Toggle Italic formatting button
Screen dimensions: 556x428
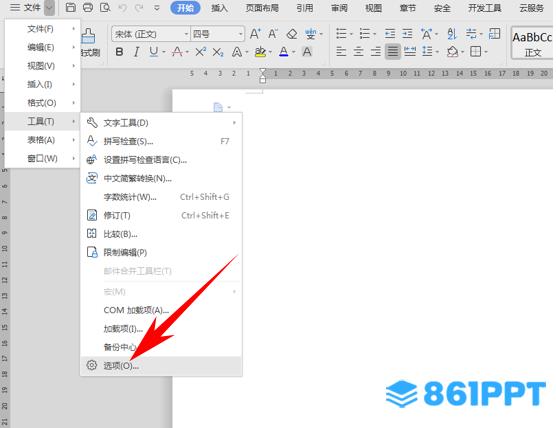136,52
